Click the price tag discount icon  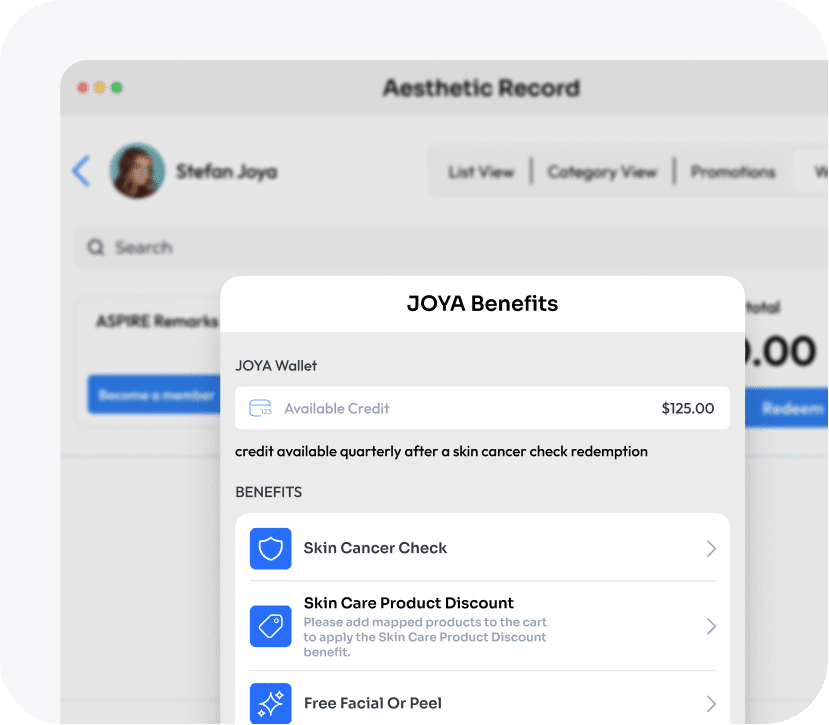[270, 626]
